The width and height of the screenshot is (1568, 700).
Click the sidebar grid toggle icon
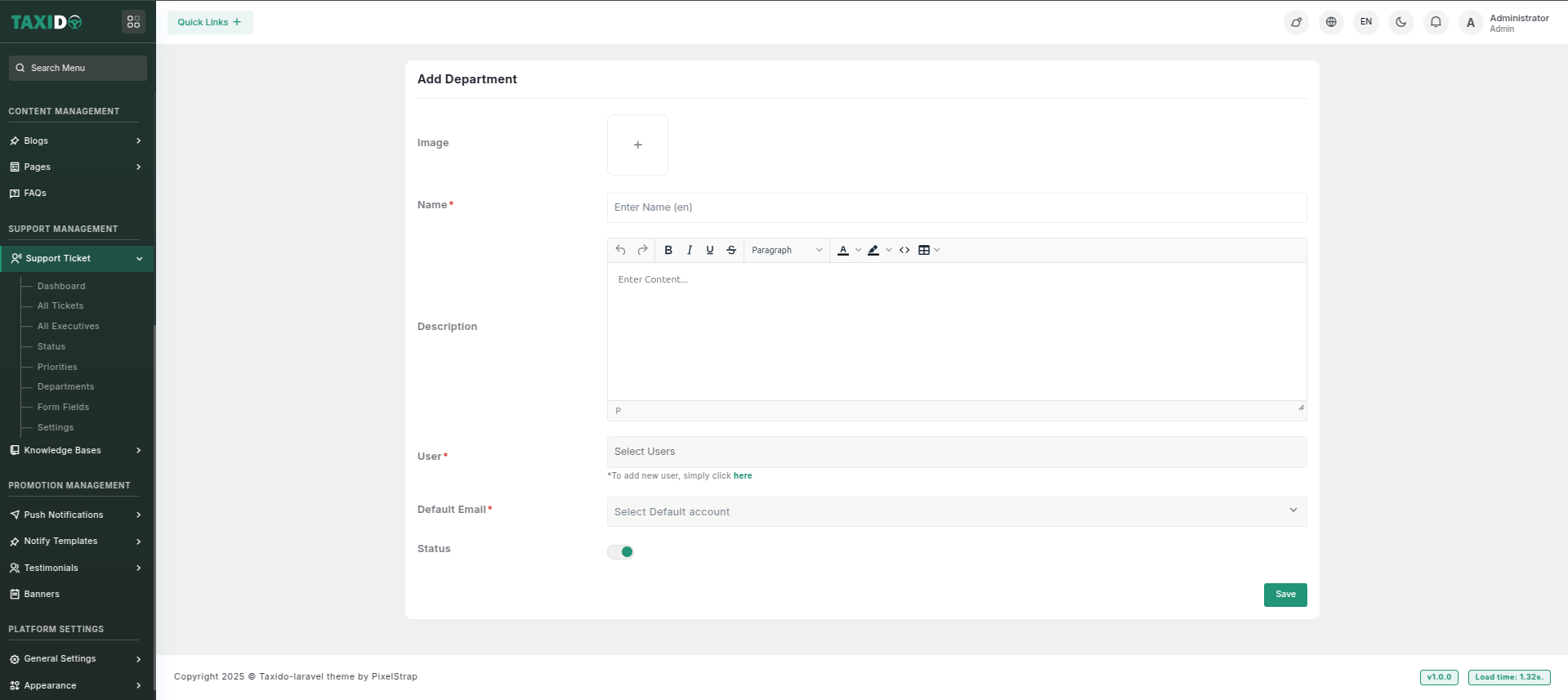point(133,22)
